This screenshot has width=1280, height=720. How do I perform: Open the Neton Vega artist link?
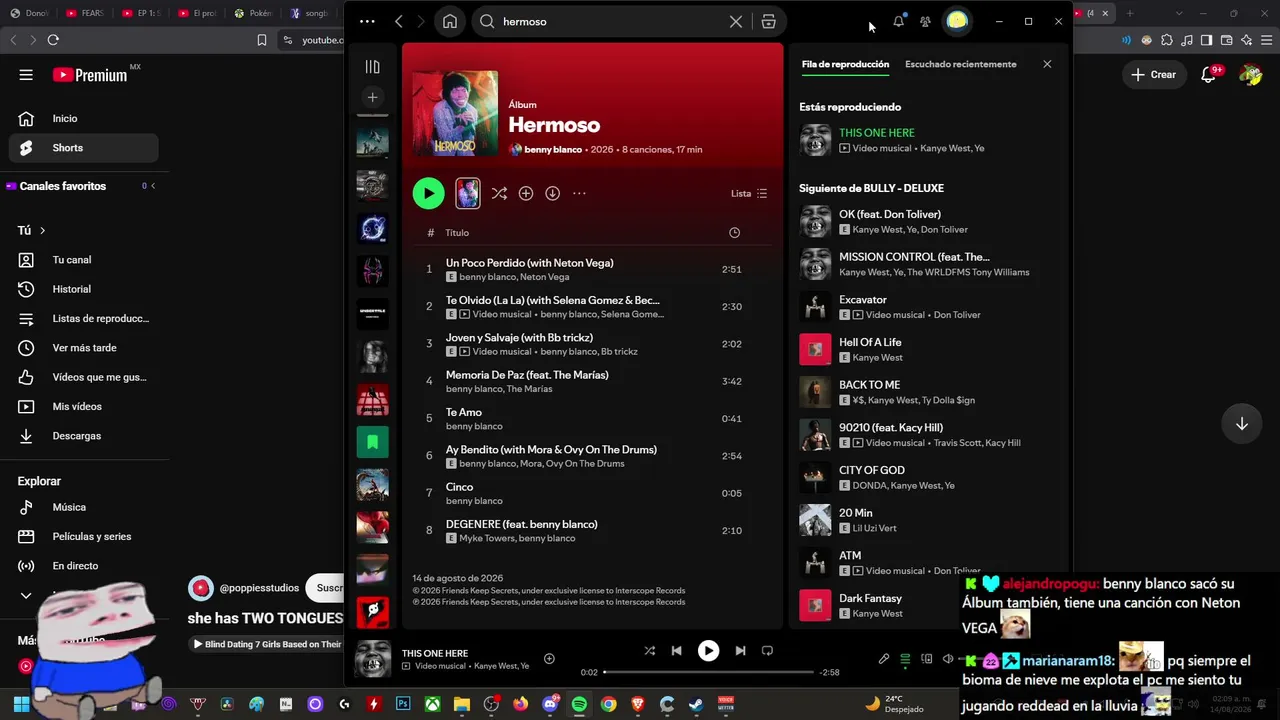pyautogui.click(x=544, y=277)
